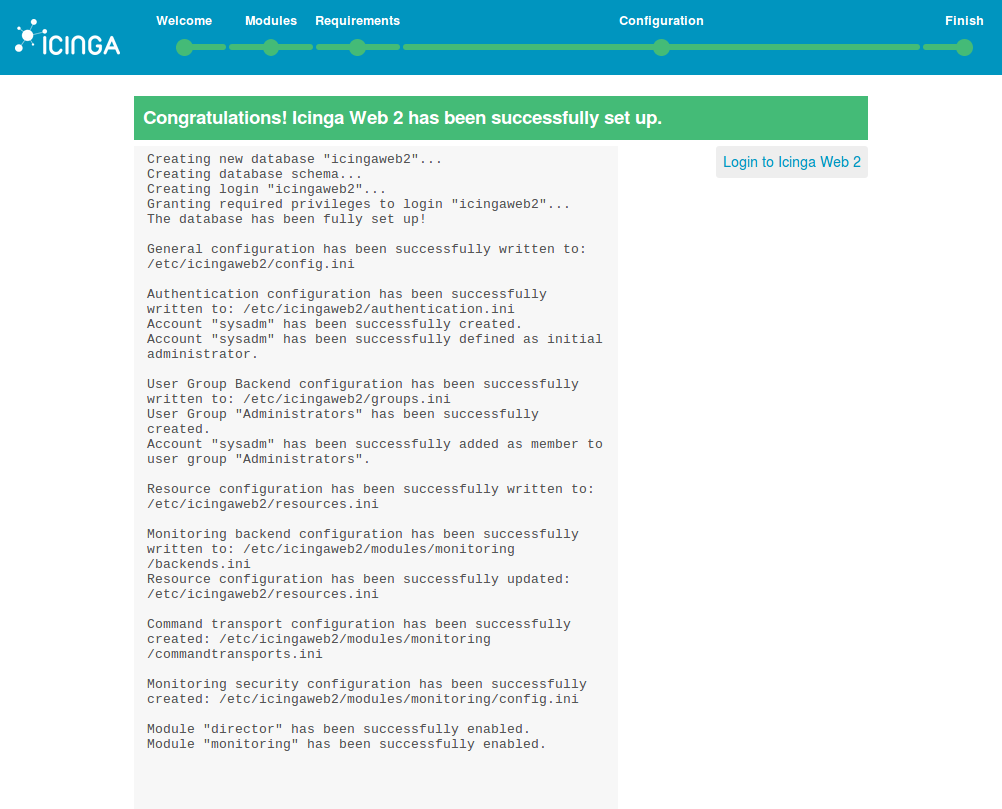Screen dimensions: 1002x809
Task: Click the Icinga logo
Action: [x=67, y=37]
